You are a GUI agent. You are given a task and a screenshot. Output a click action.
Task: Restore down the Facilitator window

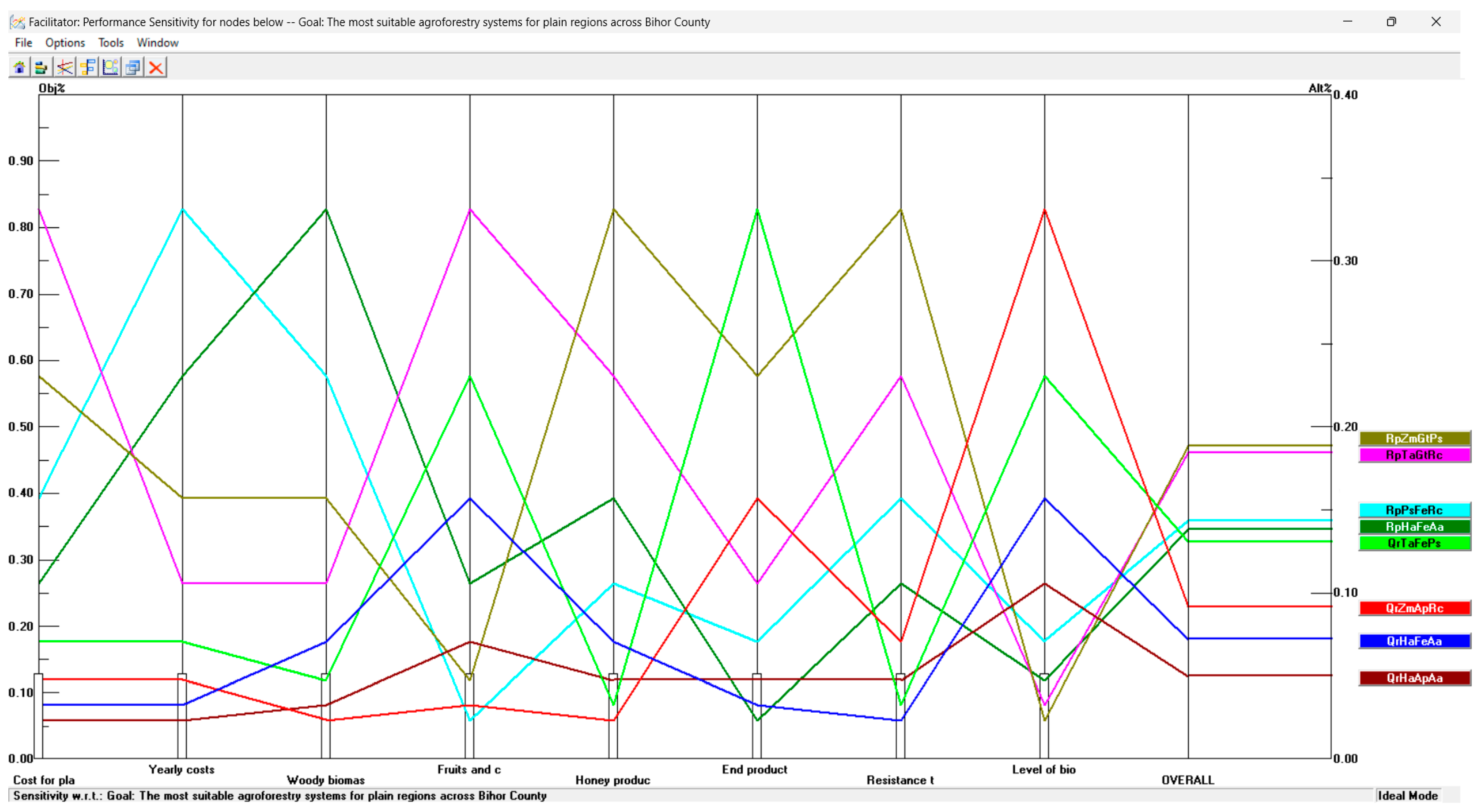tap(1392, 22)
